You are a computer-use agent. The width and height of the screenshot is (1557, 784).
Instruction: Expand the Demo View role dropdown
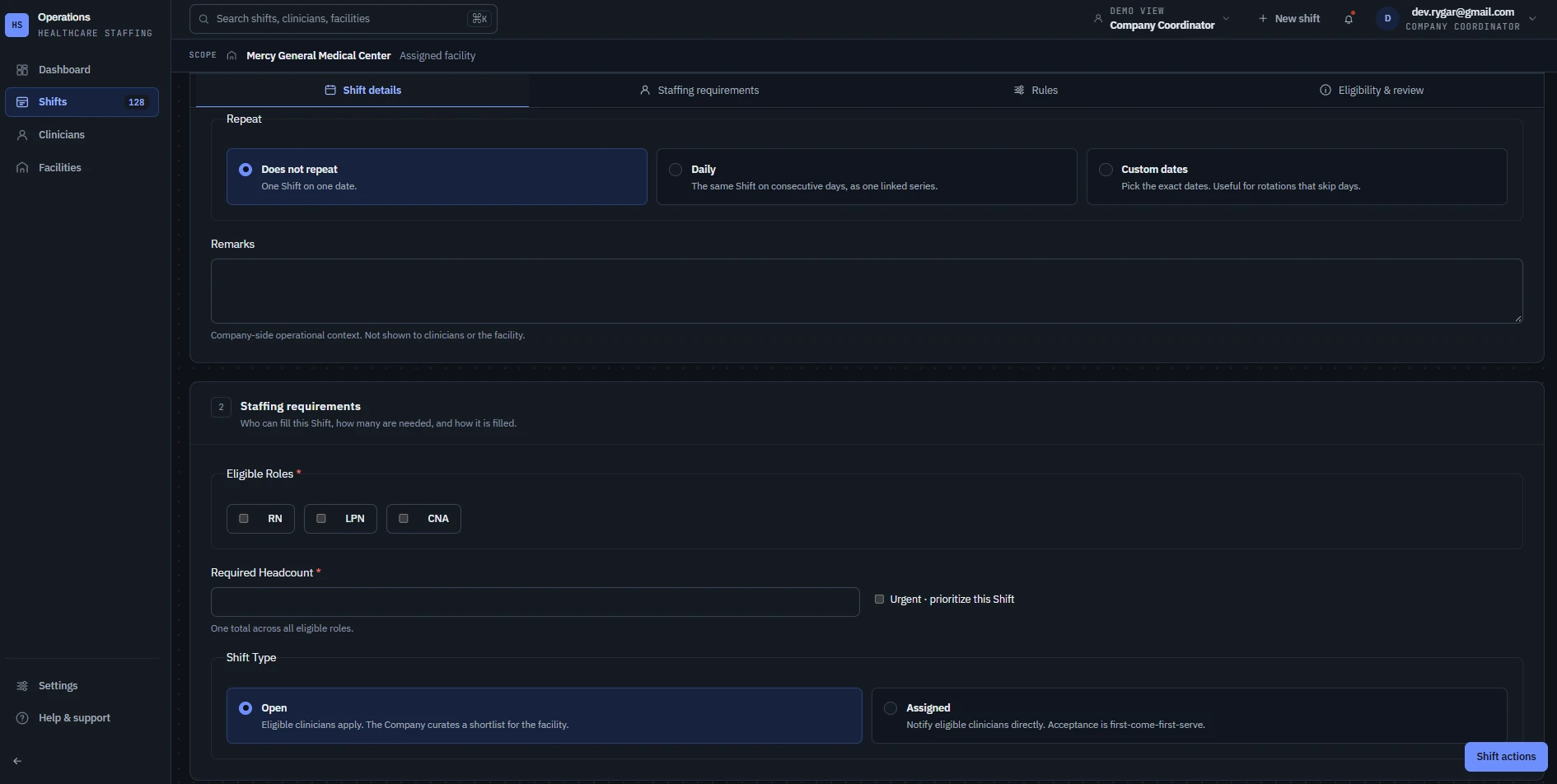[1162, 19]
